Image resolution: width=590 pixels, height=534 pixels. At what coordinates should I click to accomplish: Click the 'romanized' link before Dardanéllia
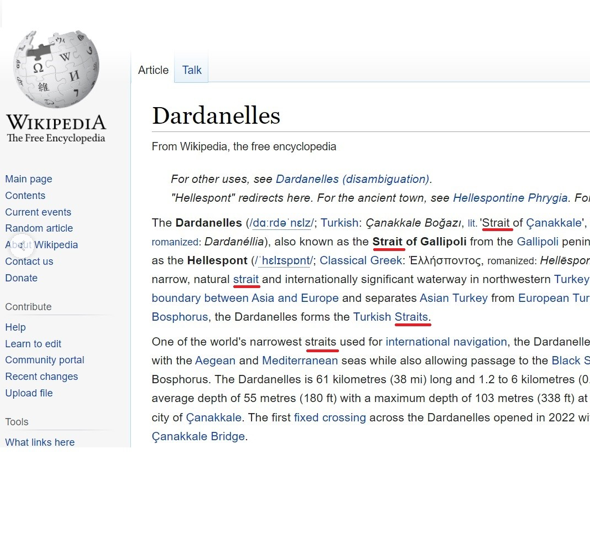pos(175,242)
